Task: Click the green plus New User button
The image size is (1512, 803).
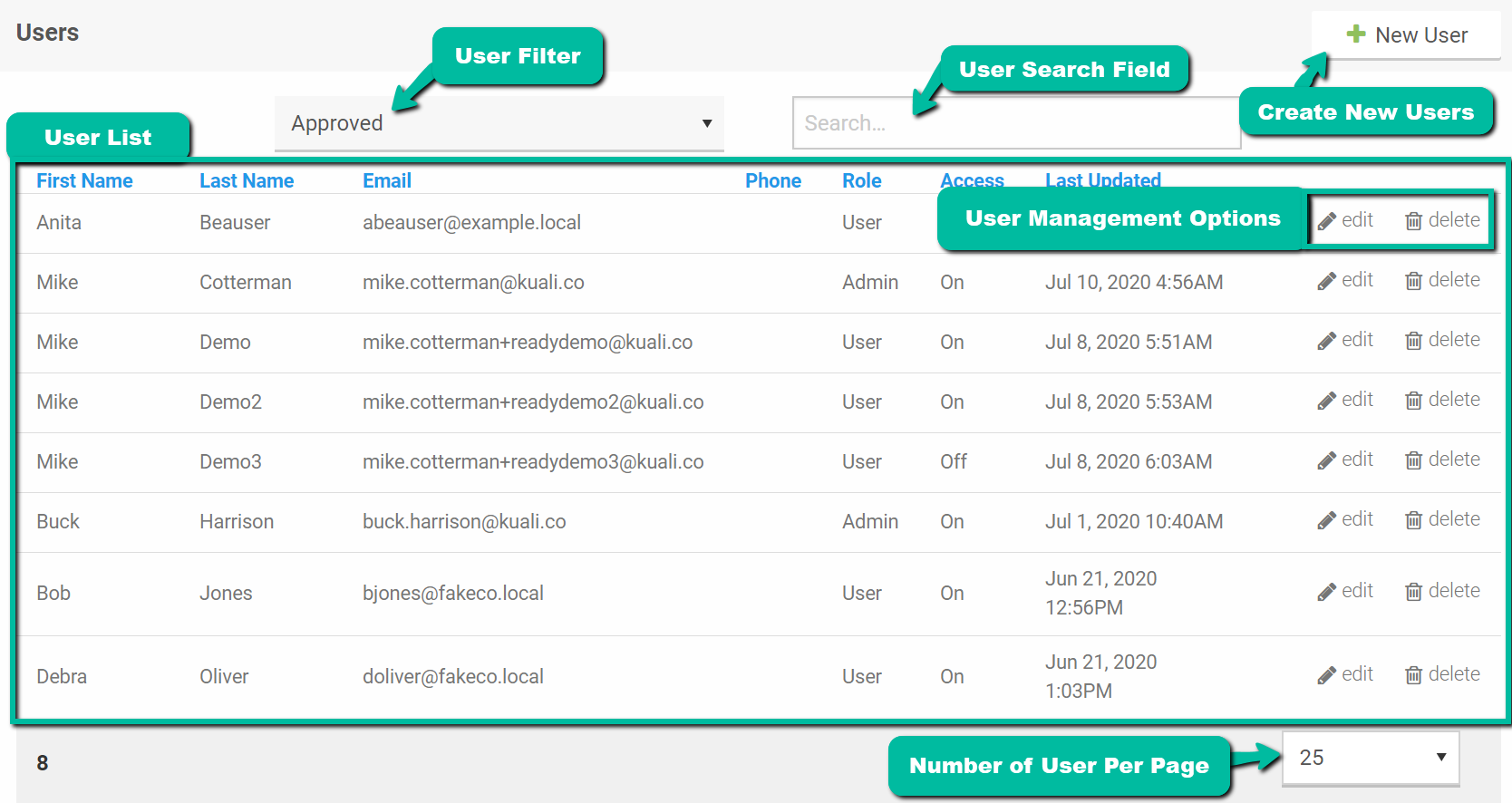Action: (x=1406, y=35)
